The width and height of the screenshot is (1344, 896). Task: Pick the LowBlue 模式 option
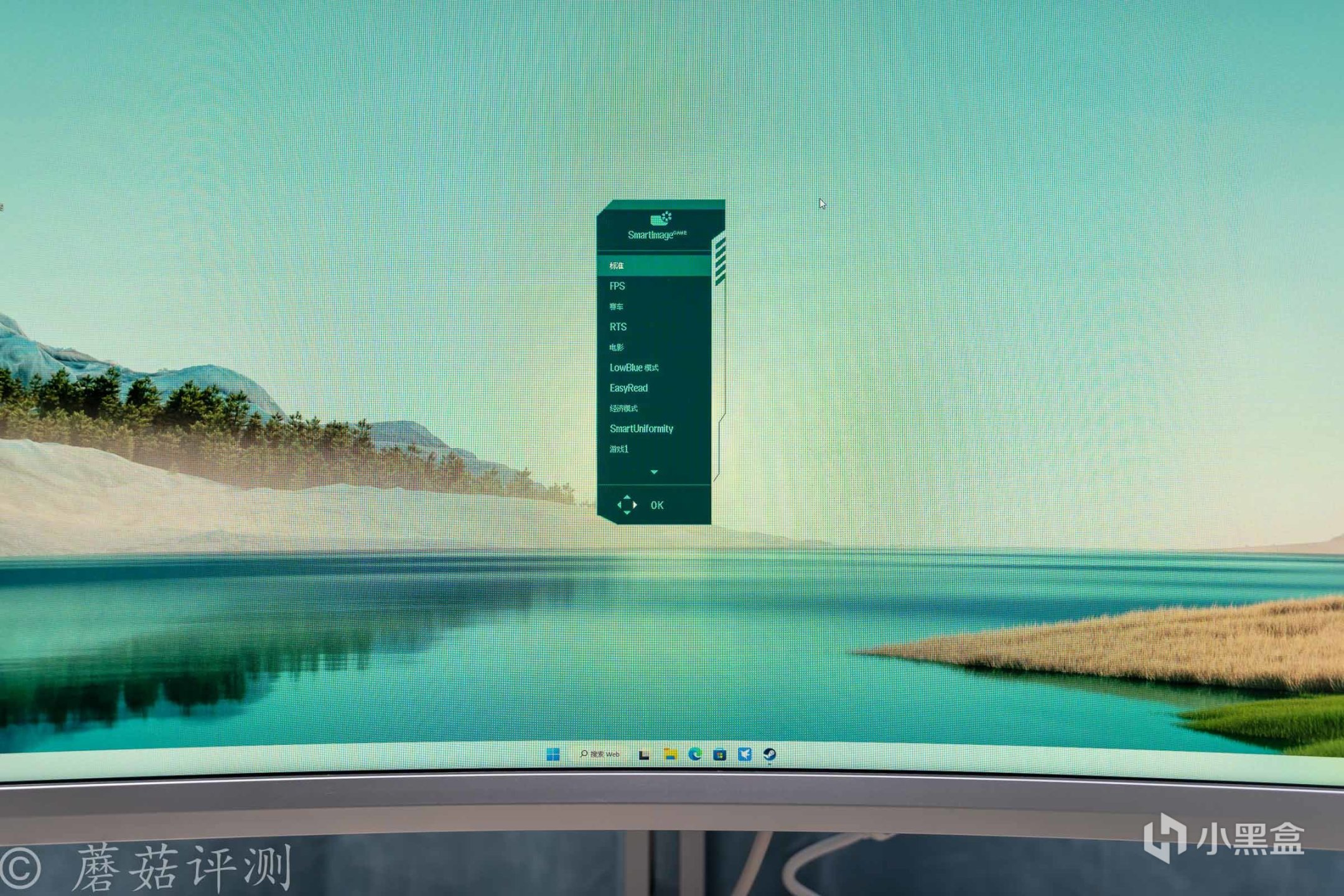[653, 368]
